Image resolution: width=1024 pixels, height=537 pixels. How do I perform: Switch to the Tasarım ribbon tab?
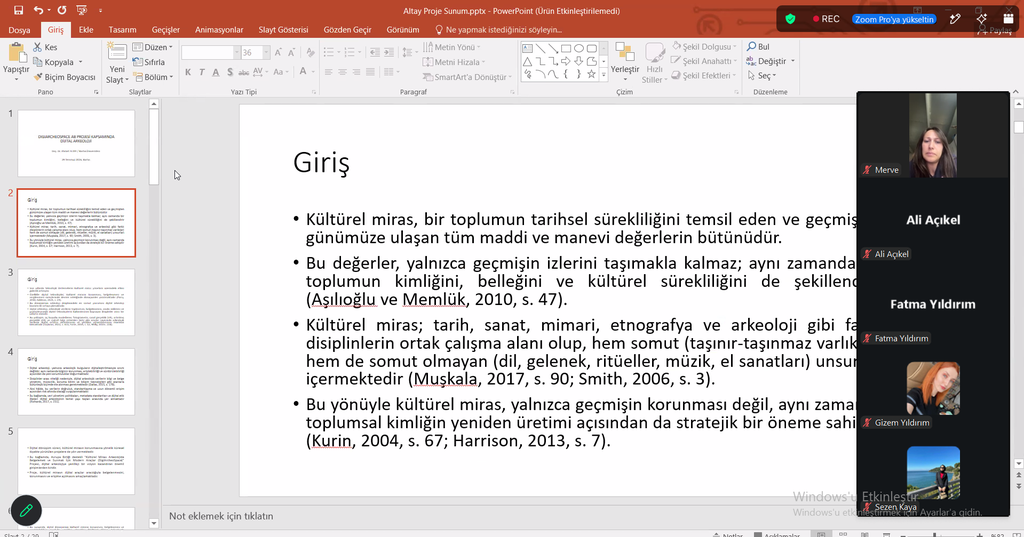point(122,30)
